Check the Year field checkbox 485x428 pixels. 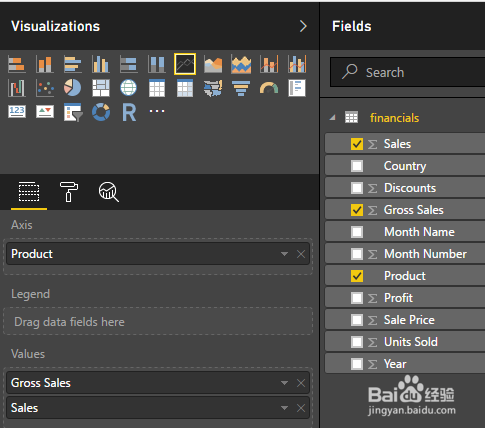tap(357, 364)
